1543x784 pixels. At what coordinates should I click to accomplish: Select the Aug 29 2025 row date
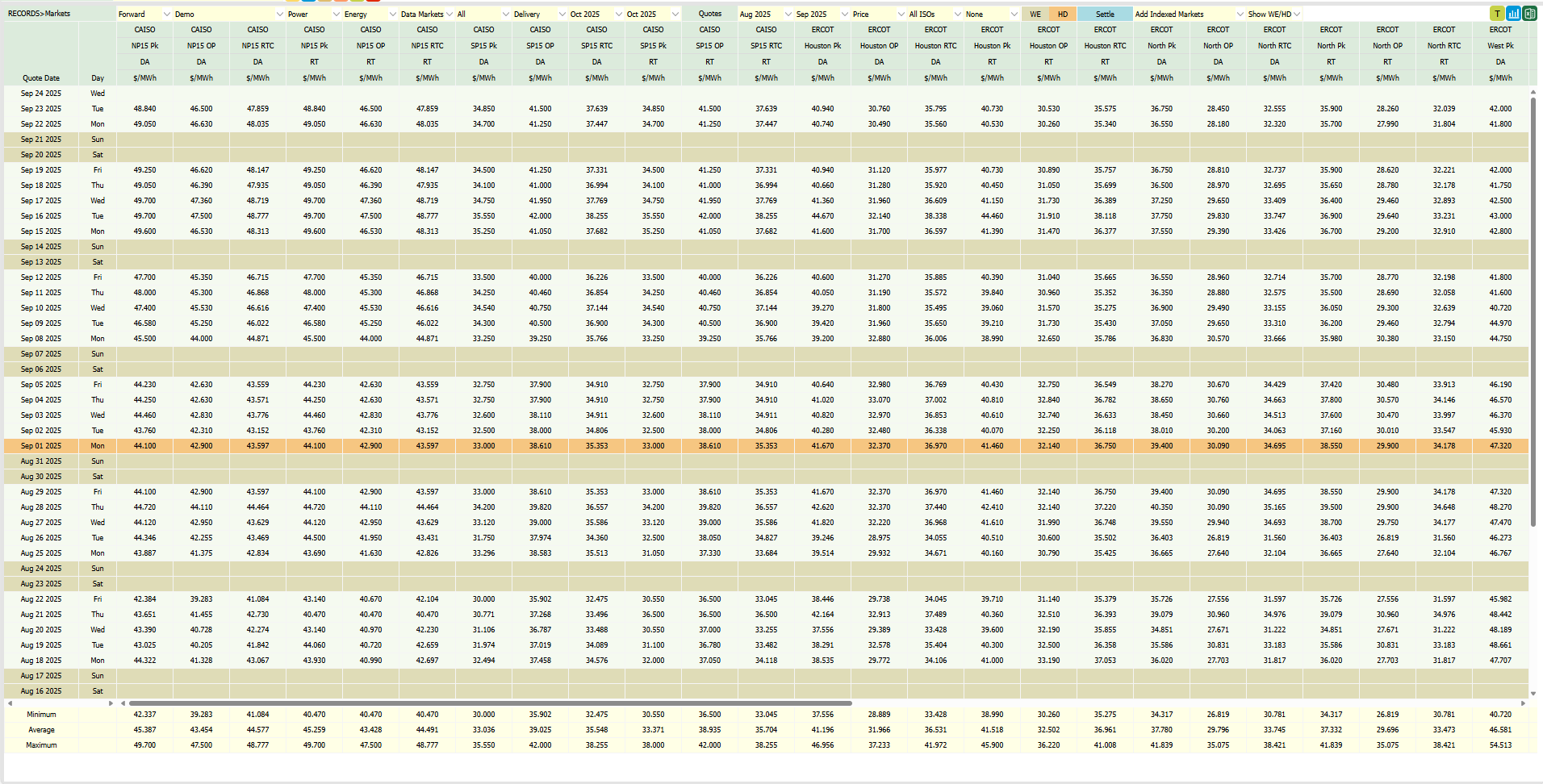point(41,492)
